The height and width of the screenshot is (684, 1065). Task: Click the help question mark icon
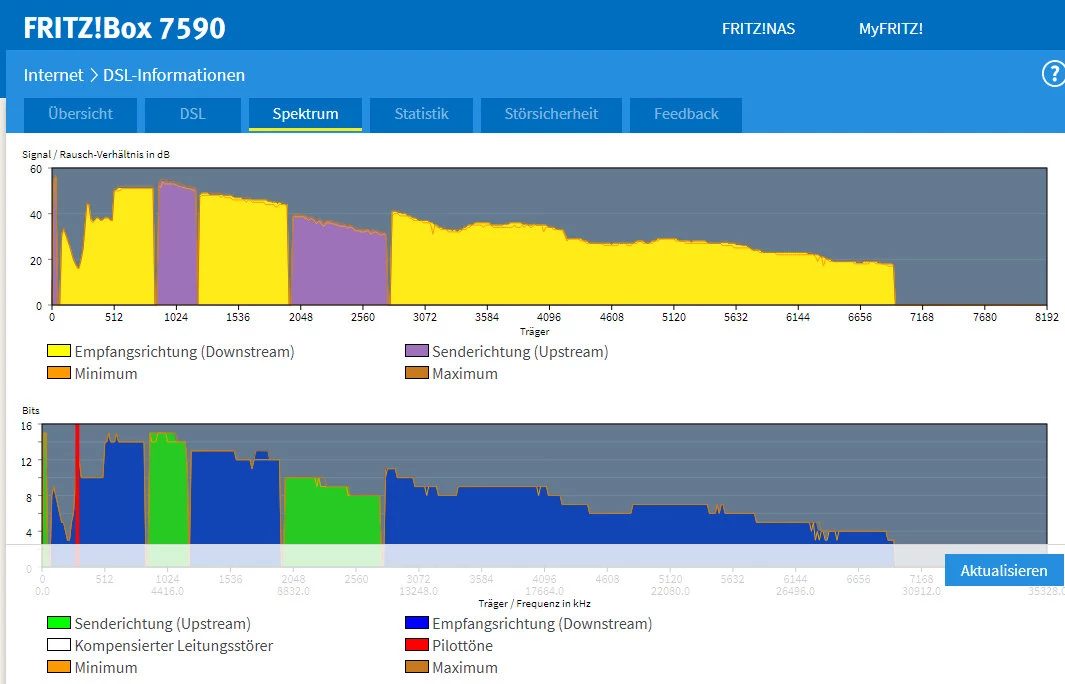1053,74
